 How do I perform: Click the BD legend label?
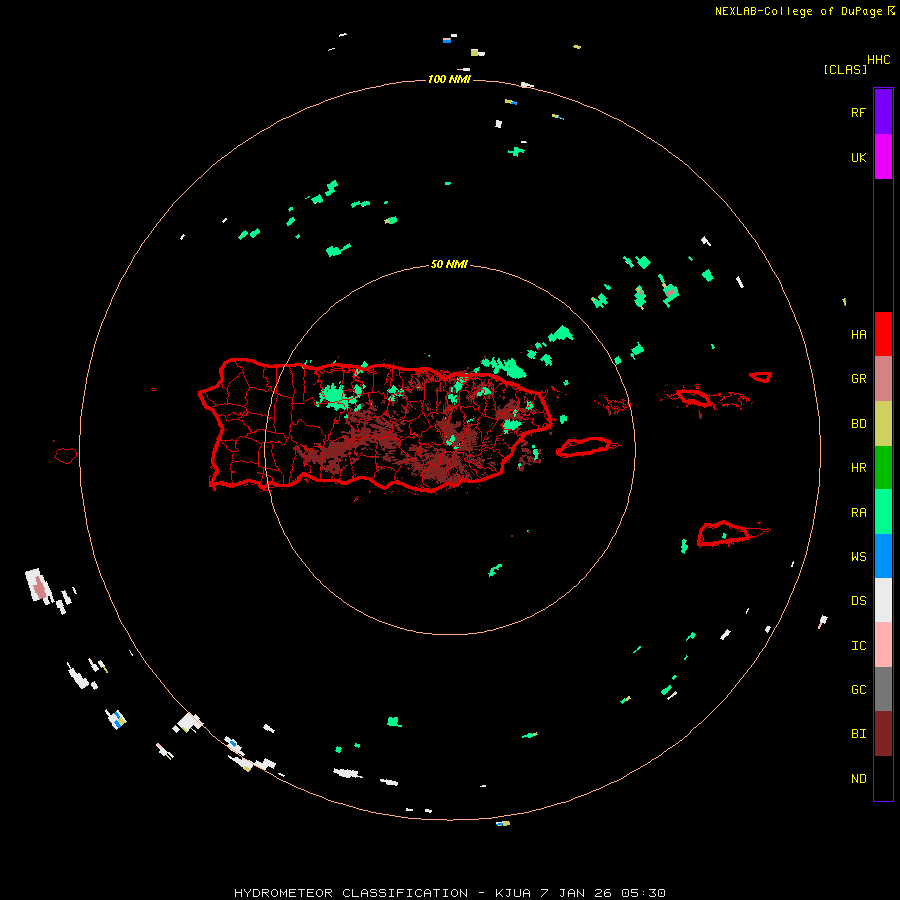coord(858,424)
